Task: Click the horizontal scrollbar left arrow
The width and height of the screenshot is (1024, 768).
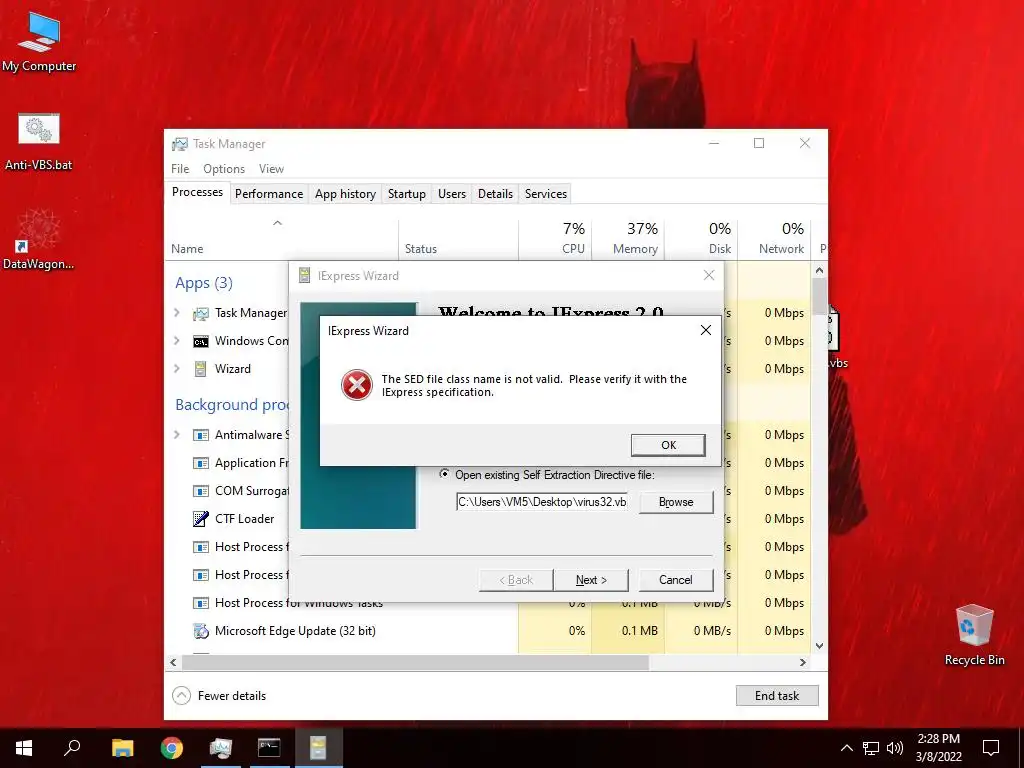Action: point(173,662)
